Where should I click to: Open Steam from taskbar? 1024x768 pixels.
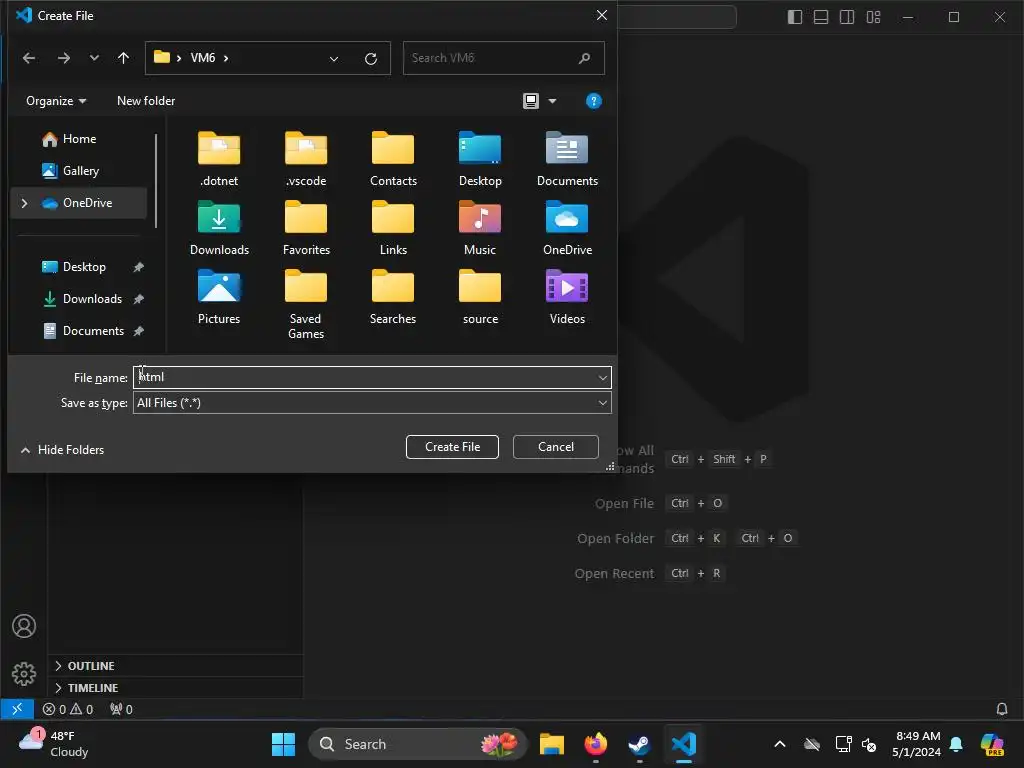coord(639,744)
